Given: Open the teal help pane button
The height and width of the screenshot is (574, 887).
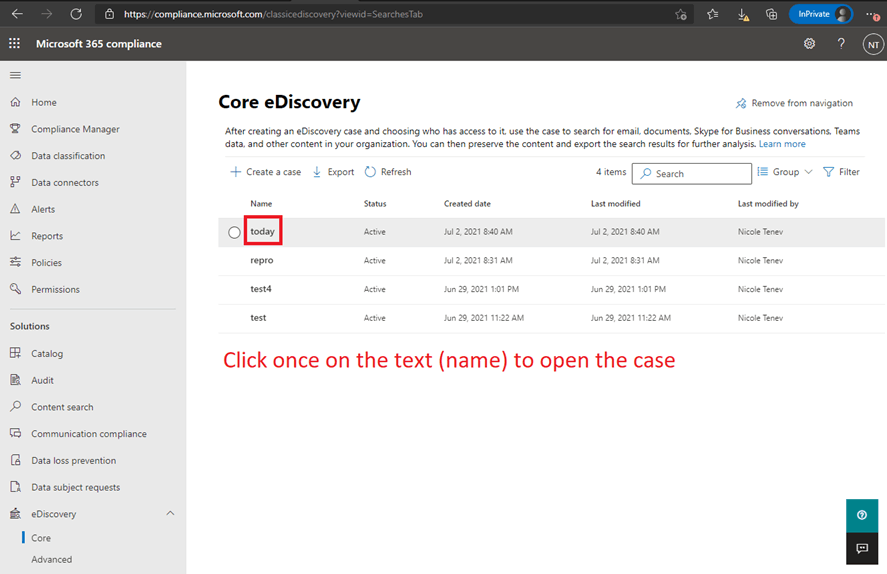Looking at the screenshot, I should point(862,515).
